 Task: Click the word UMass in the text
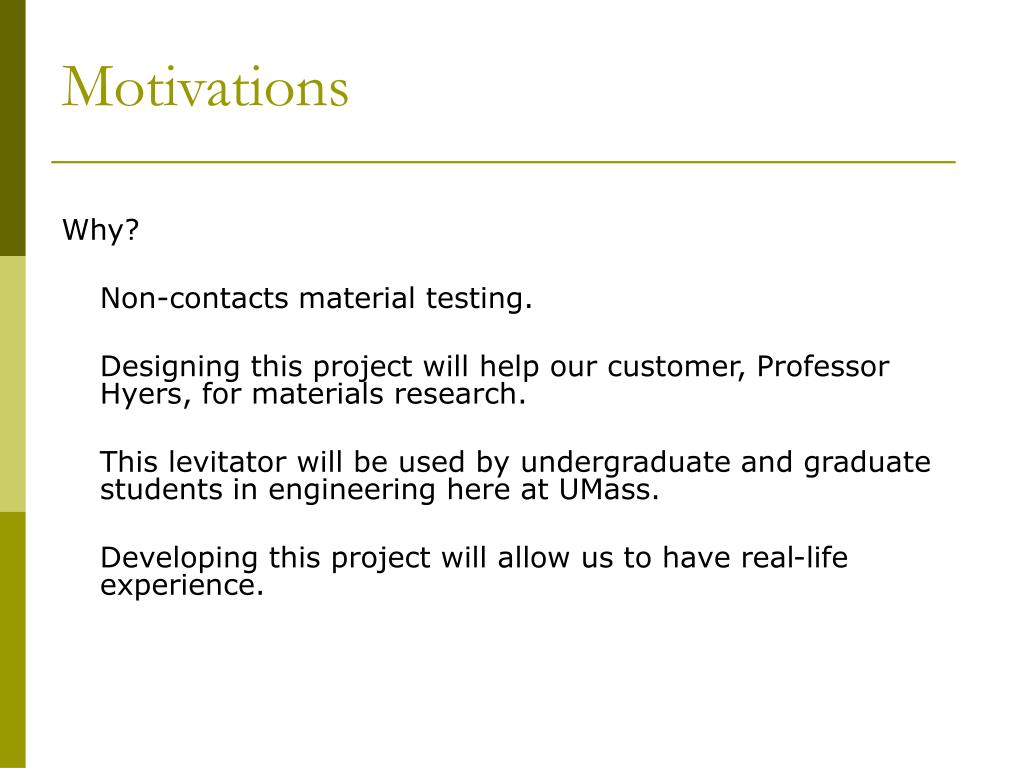click(x=609, y=489)
